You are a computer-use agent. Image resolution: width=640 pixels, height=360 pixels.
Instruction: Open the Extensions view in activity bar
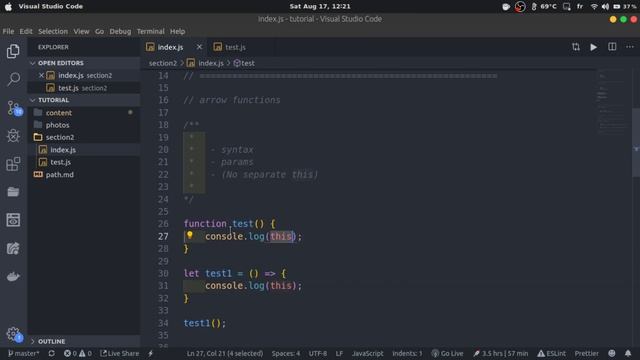(x=13, y=164)
